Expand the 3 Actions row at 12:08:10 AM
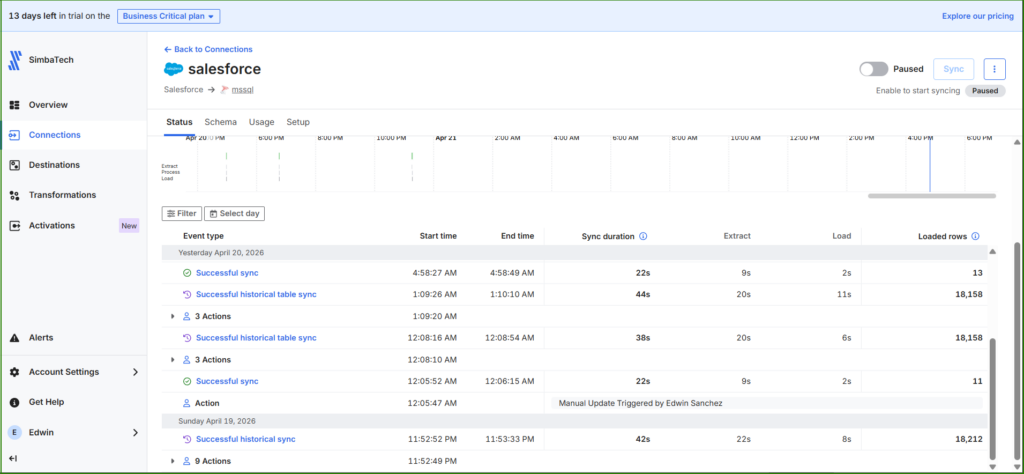The image size is (1024, 474). [x=173, y=360]
